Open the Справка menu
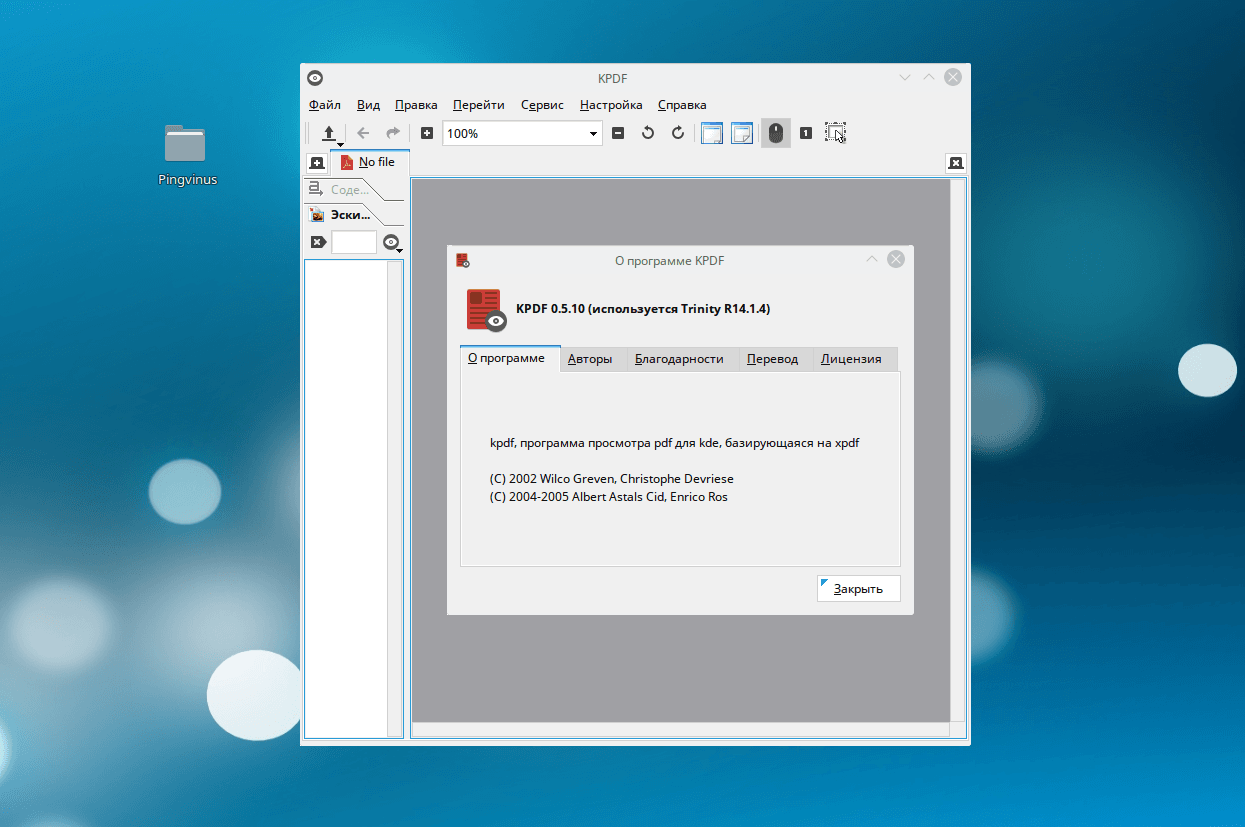The image size is (1245, 827). (x=682, y=105)
